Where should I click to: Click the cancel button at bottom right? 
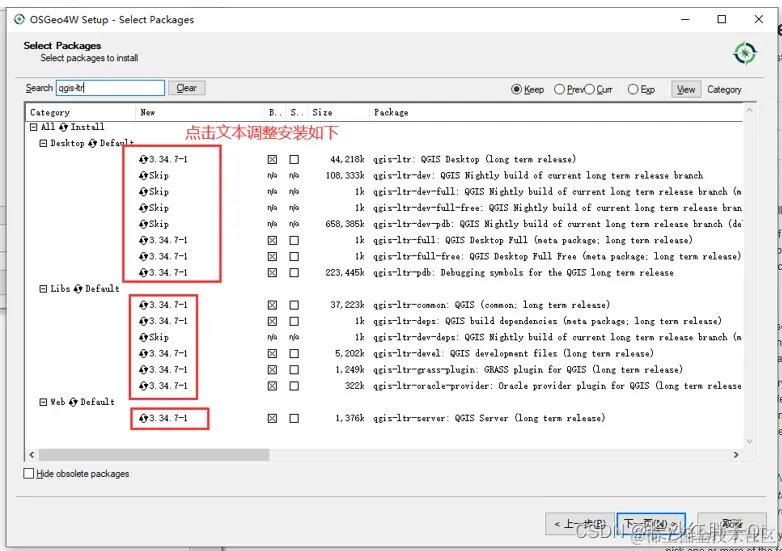tap(732, 524)
